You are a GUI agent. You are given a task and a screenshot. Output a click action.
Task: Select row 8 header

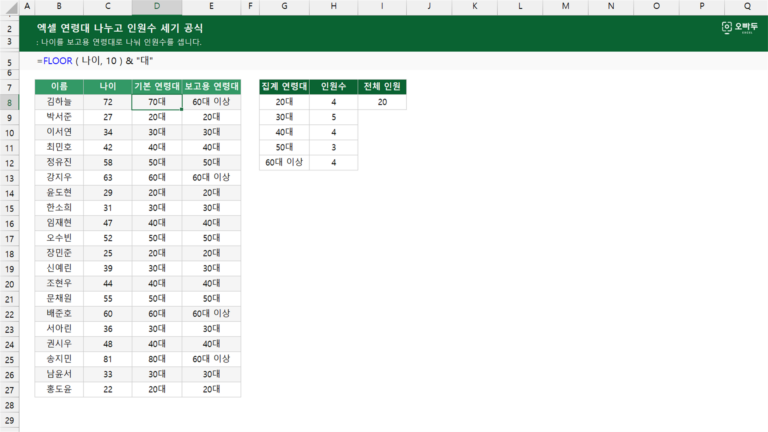(x=9, y=102)
